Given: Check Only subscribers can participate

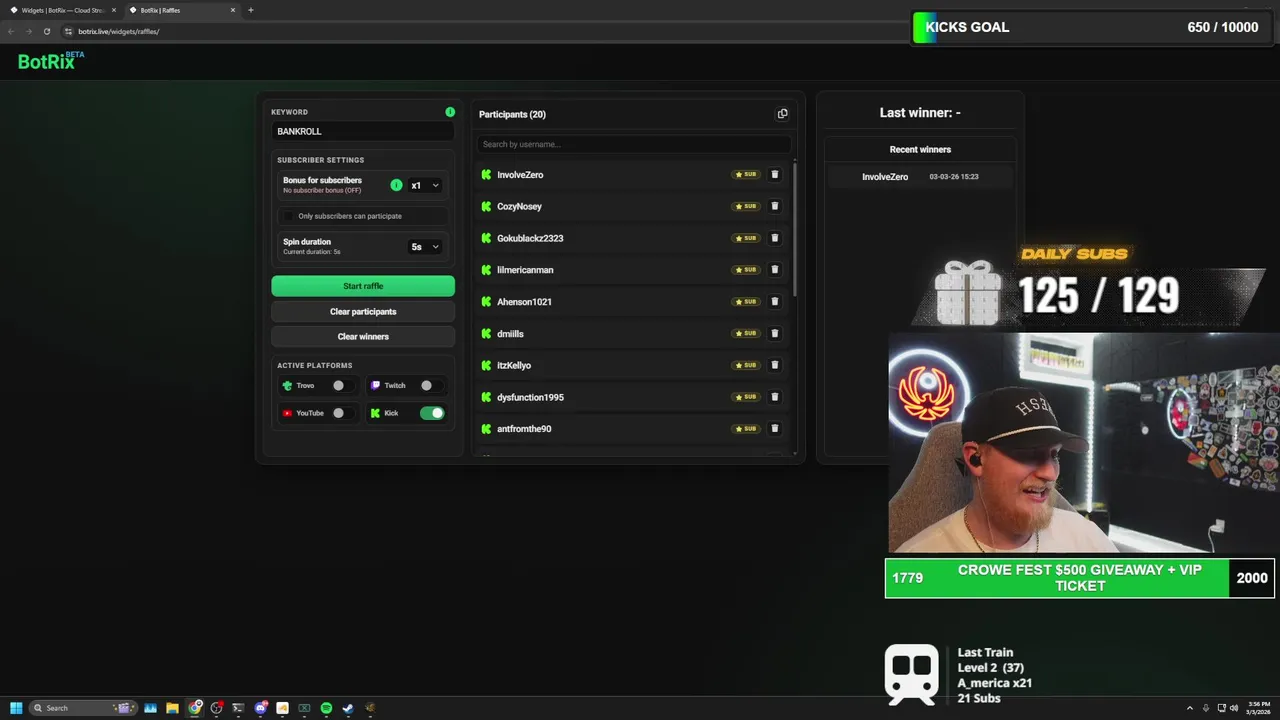Looking at the screenshot, I should [289, 216].
